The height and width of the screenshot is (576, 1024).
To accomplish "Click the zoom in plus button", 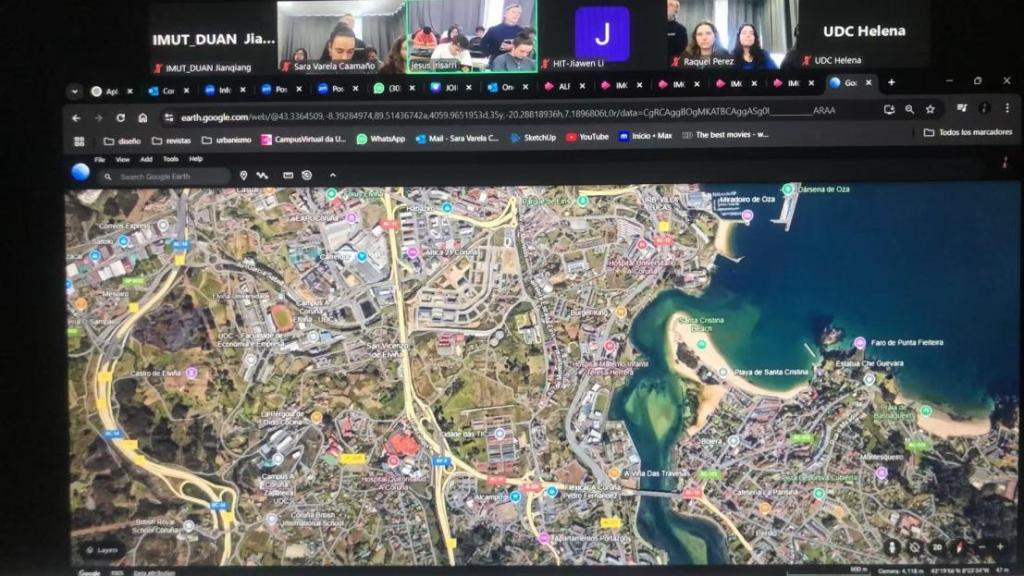I will tap(1000, 547).
